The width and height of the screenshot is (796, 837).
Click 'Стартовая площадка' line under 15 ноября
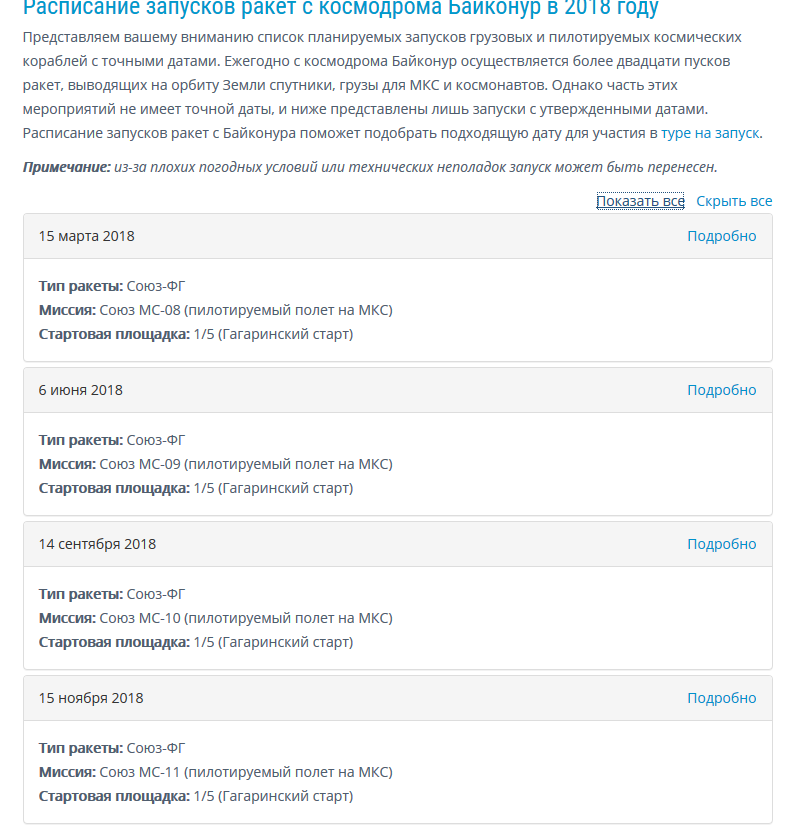pyautogui.click(x=196, y=796)
